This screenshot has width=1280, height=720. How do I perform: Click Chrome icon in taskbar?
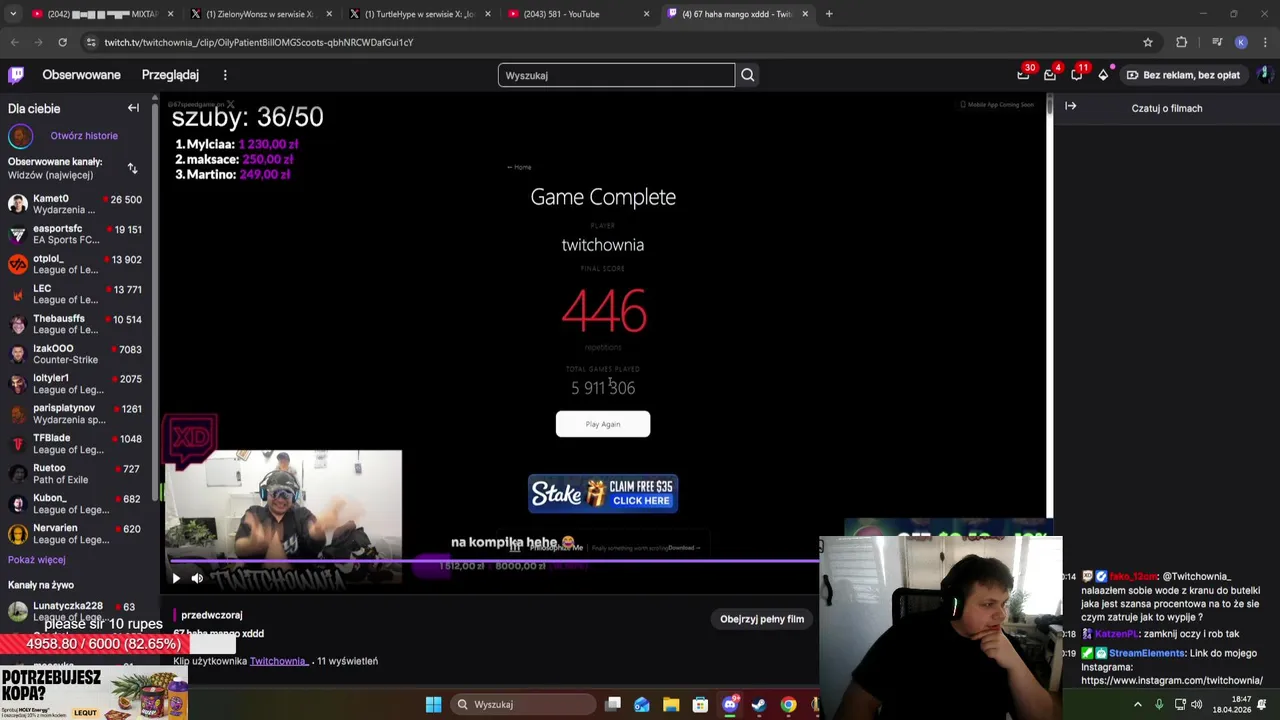(788, 704)
